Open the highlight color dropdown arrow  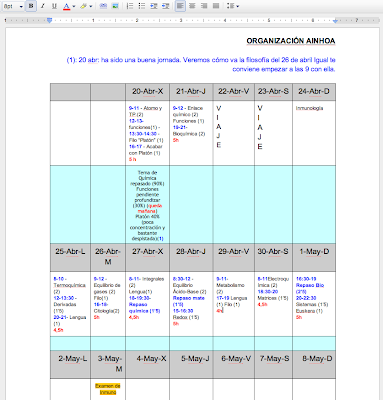point(91,6)
